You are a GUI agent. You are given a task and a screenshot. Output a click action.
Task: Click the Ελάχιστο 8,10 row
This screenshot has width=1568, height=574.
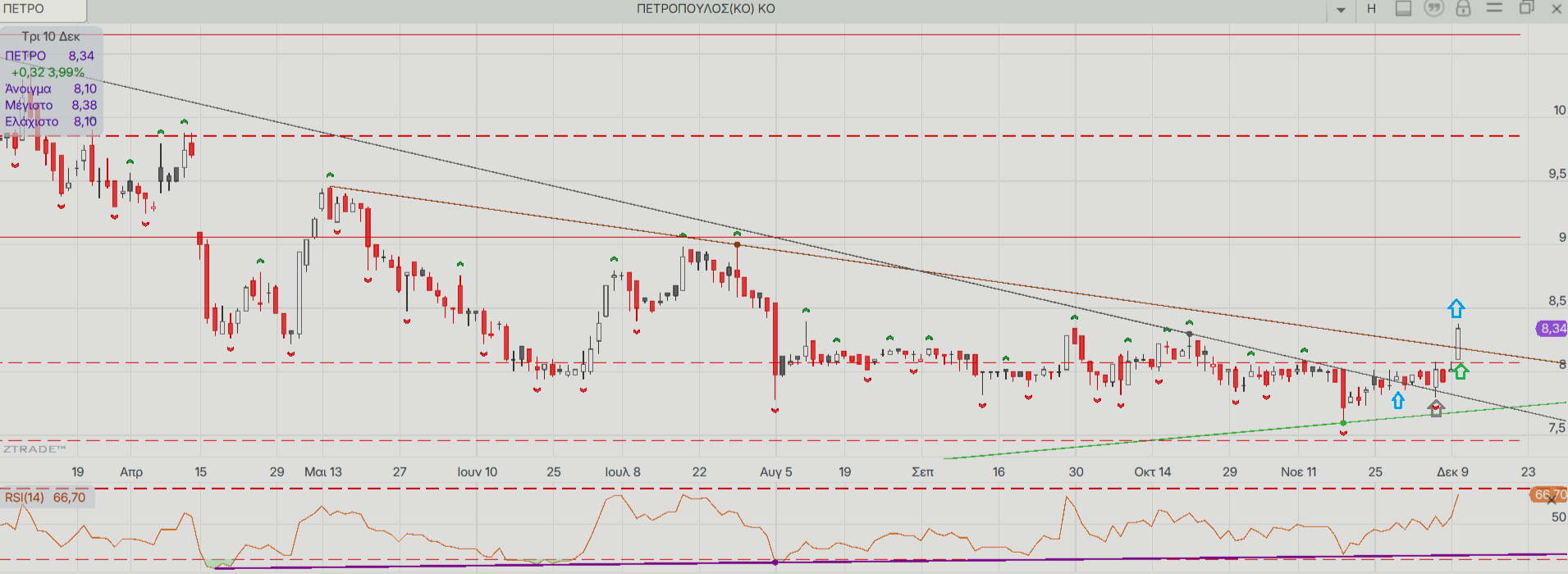[x=51, y=121]
